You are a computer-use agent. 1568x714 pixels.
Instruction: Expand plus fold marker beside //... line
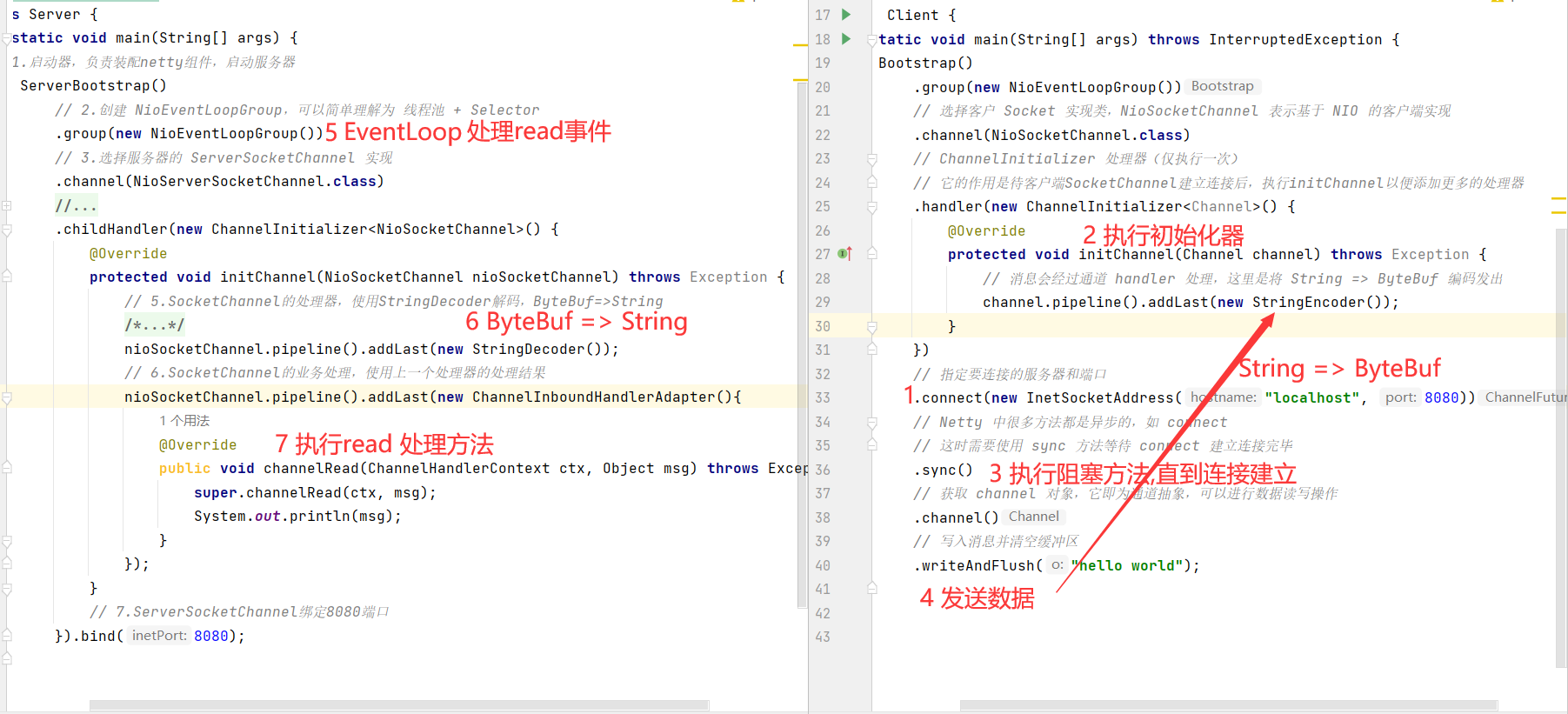pyautogui.click(x=6, y=206)
